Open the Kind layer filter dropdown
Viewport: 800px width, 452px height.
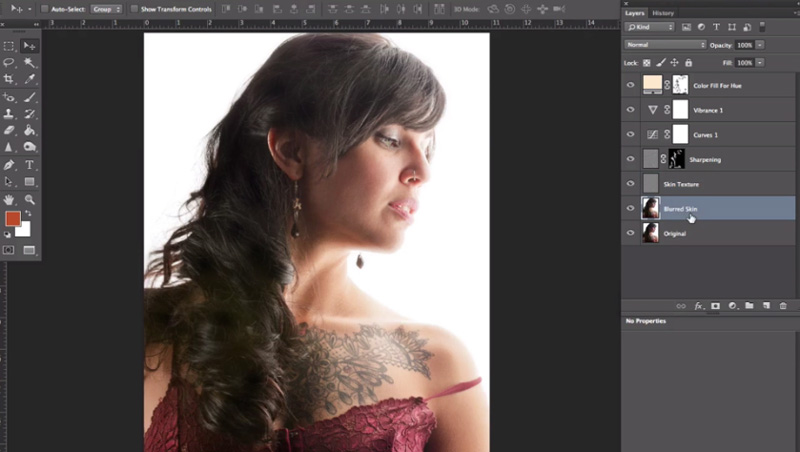[649, 27]
